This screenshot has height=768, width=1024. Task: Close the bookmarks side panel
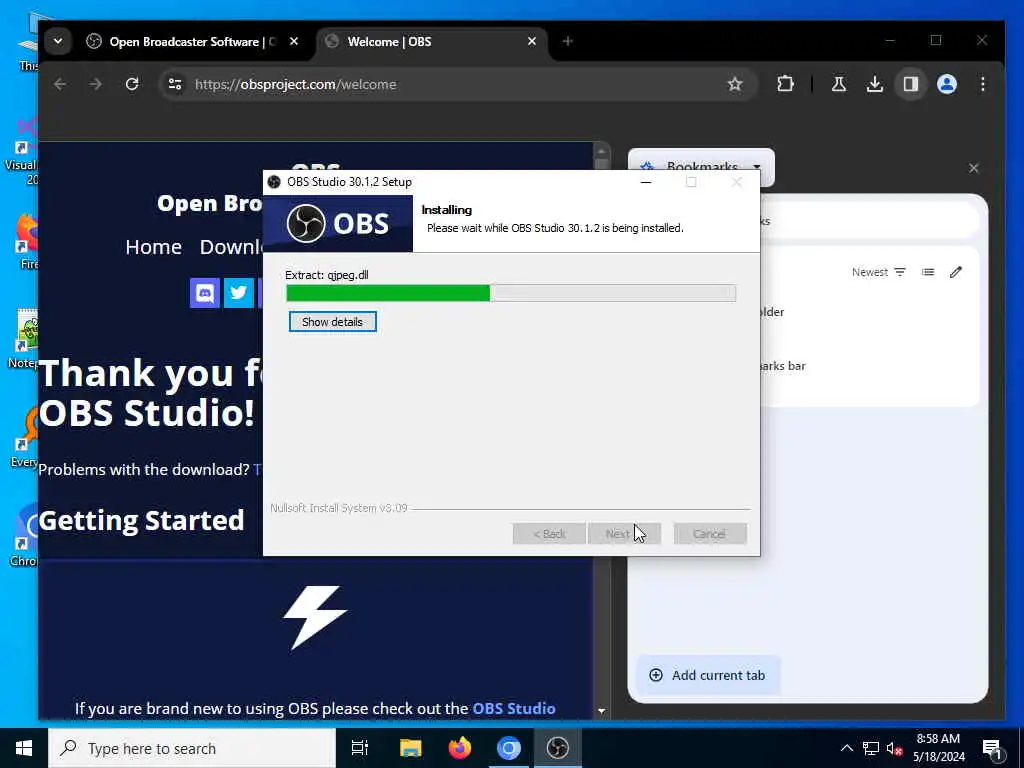point(974,168)
